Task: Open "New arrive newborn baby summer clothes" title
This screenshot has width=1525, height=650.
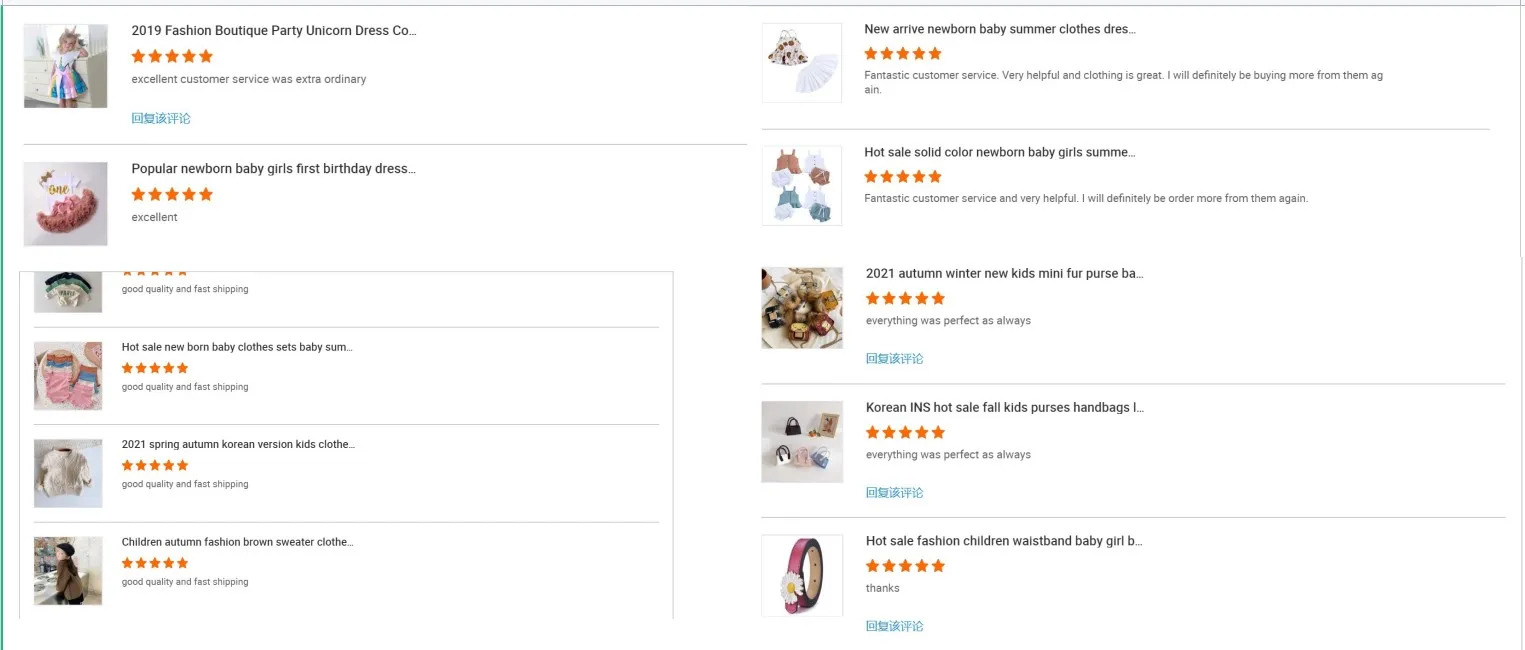Action: (x=999, y=29)
